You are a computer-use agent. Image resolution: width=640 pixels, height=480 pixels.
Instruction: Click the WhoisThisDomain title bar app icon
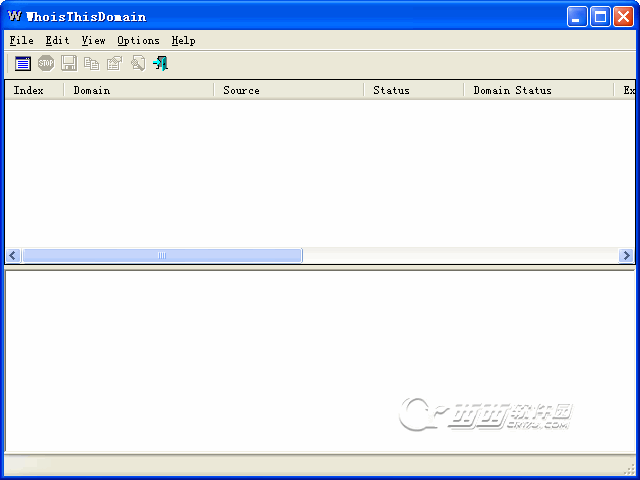(x=14, y=16)
